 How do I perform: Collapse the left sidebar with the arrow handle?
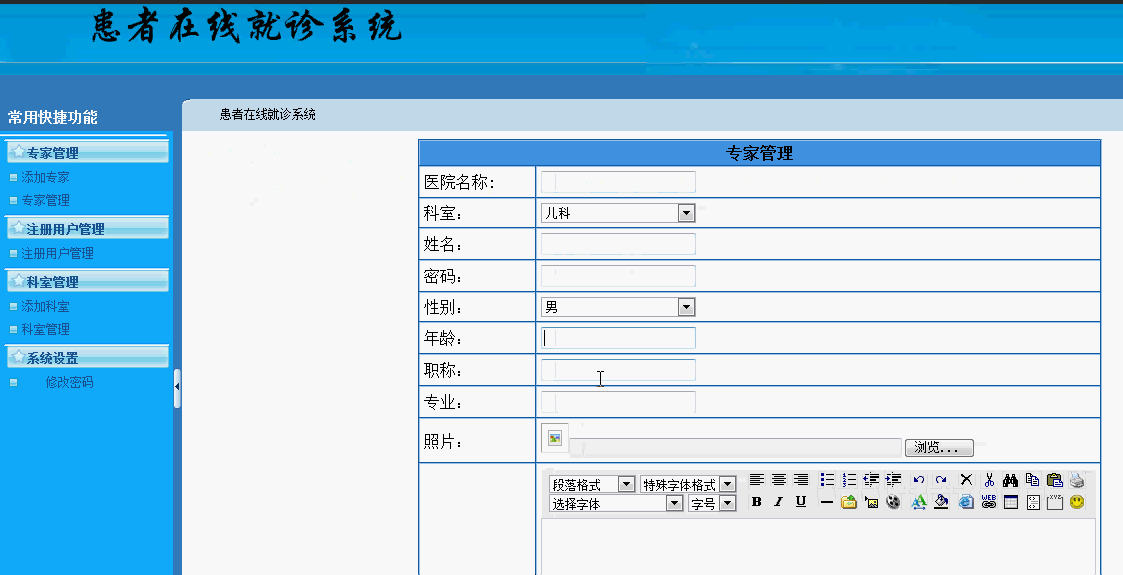tap(177, 387)
